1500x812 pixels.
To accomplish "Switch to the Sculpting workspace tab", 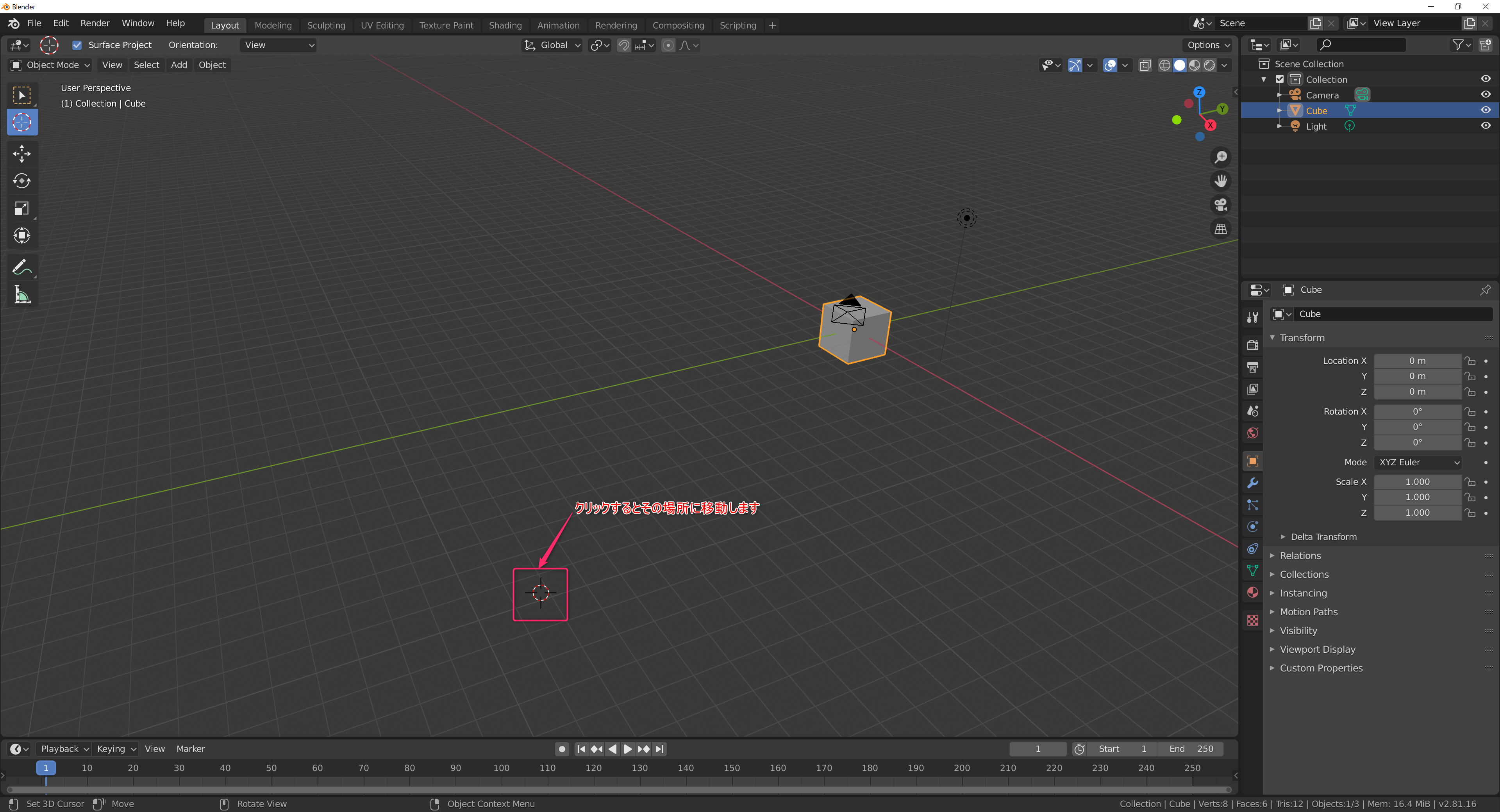I will (326, 26).
